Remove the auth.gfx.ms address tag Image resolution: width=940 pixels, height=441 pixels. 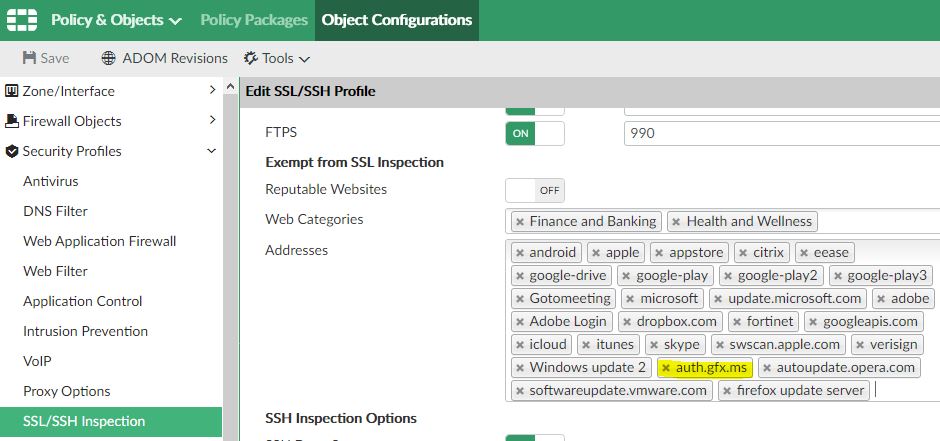click(x=666, y=368)
